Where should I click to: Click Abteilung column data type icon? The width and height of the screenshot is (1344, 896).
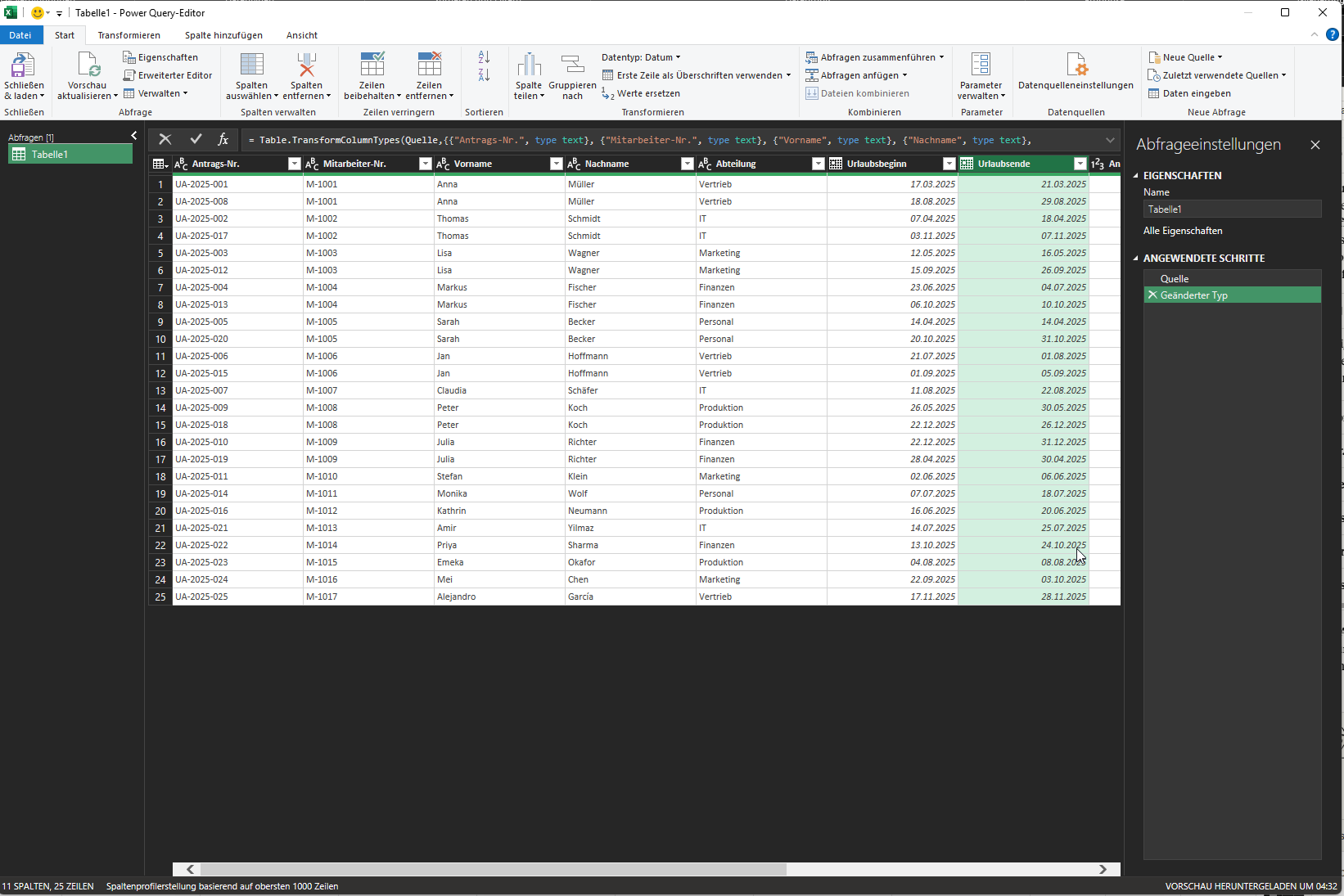click(x=705, y=164)
